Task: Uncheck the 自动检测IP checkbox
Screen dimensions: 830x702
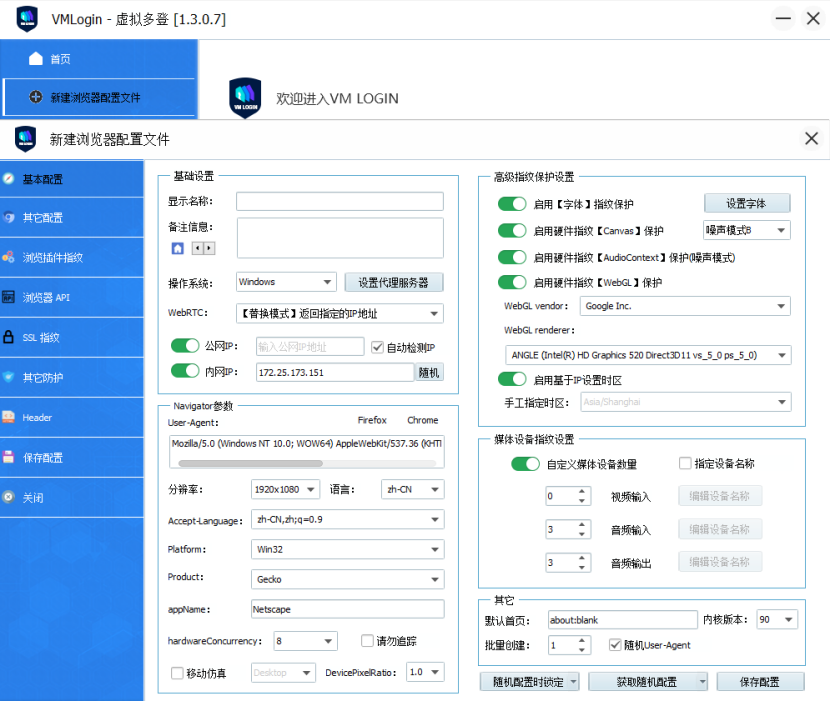Action: point(376,348)
